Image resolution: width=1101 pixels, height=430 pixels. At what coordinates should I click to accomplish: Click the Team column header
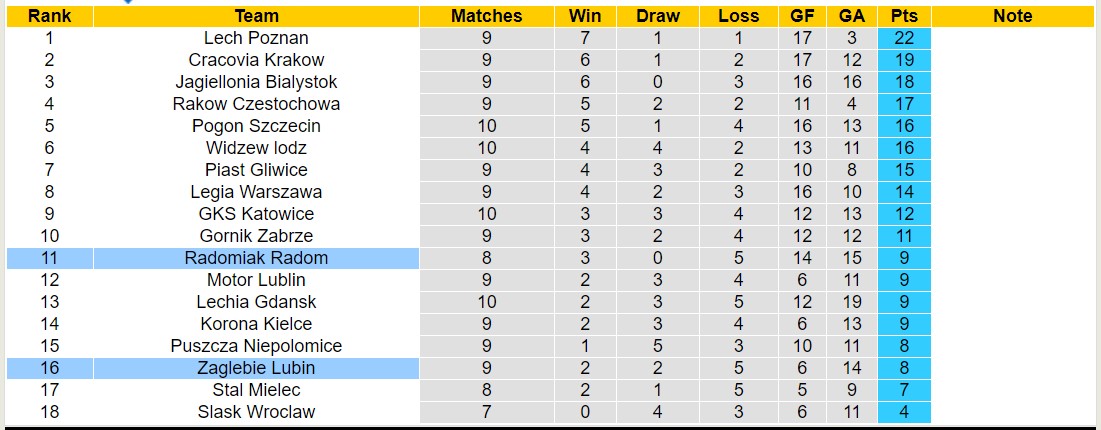(x=256, y=16)
